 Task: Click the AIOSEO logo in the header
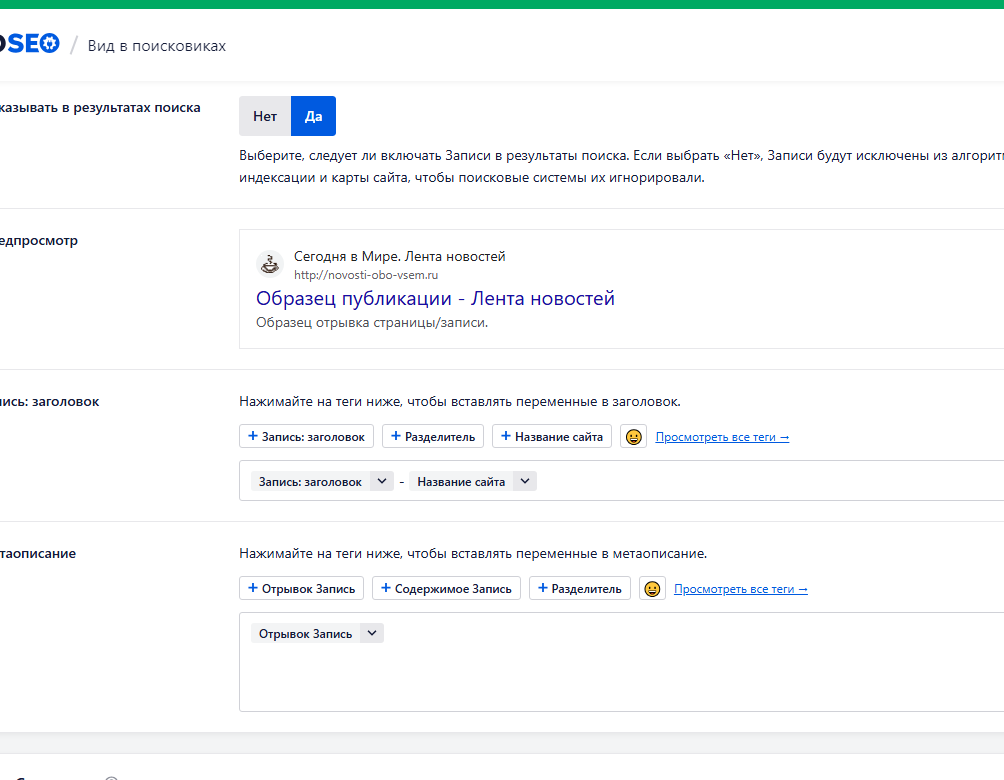(x=30, y=44)
